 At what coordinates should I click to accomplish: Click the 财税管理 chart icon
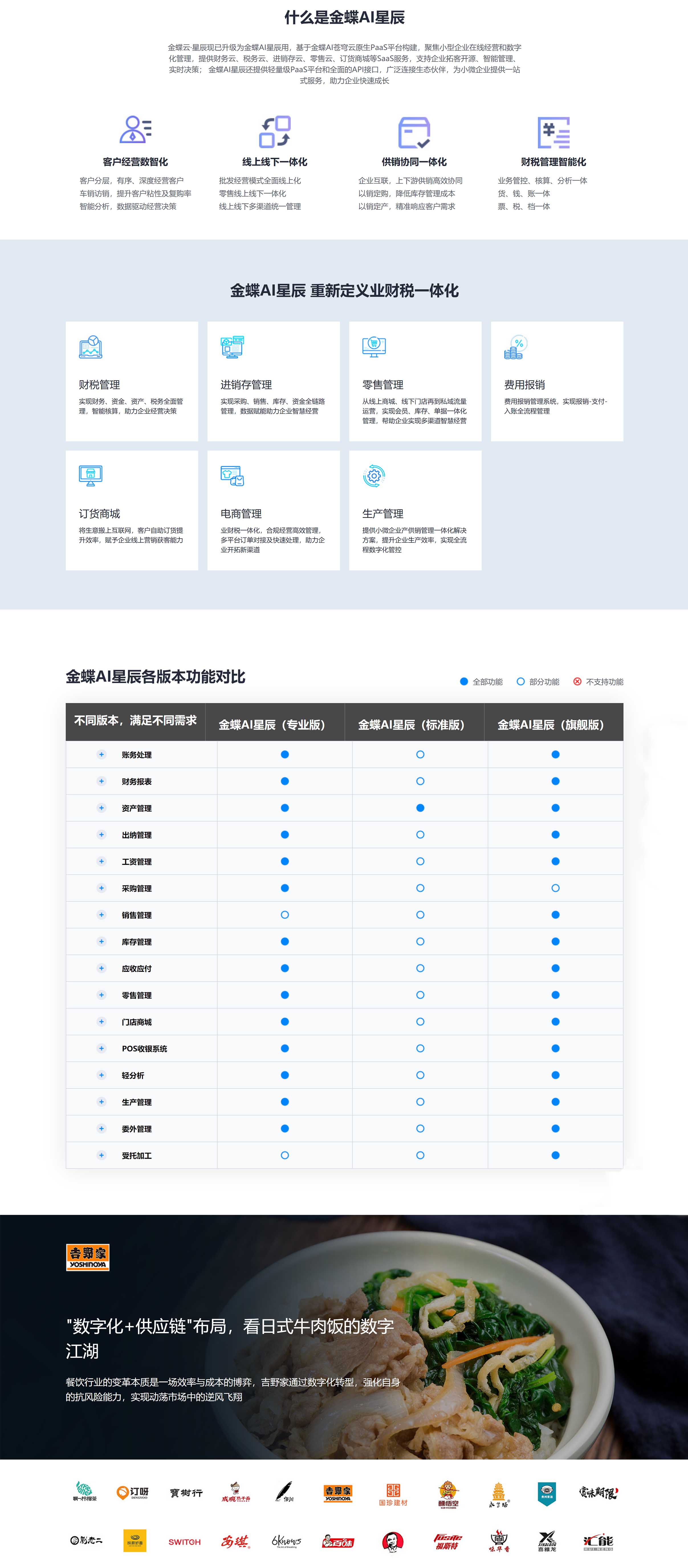pos(91,347)
